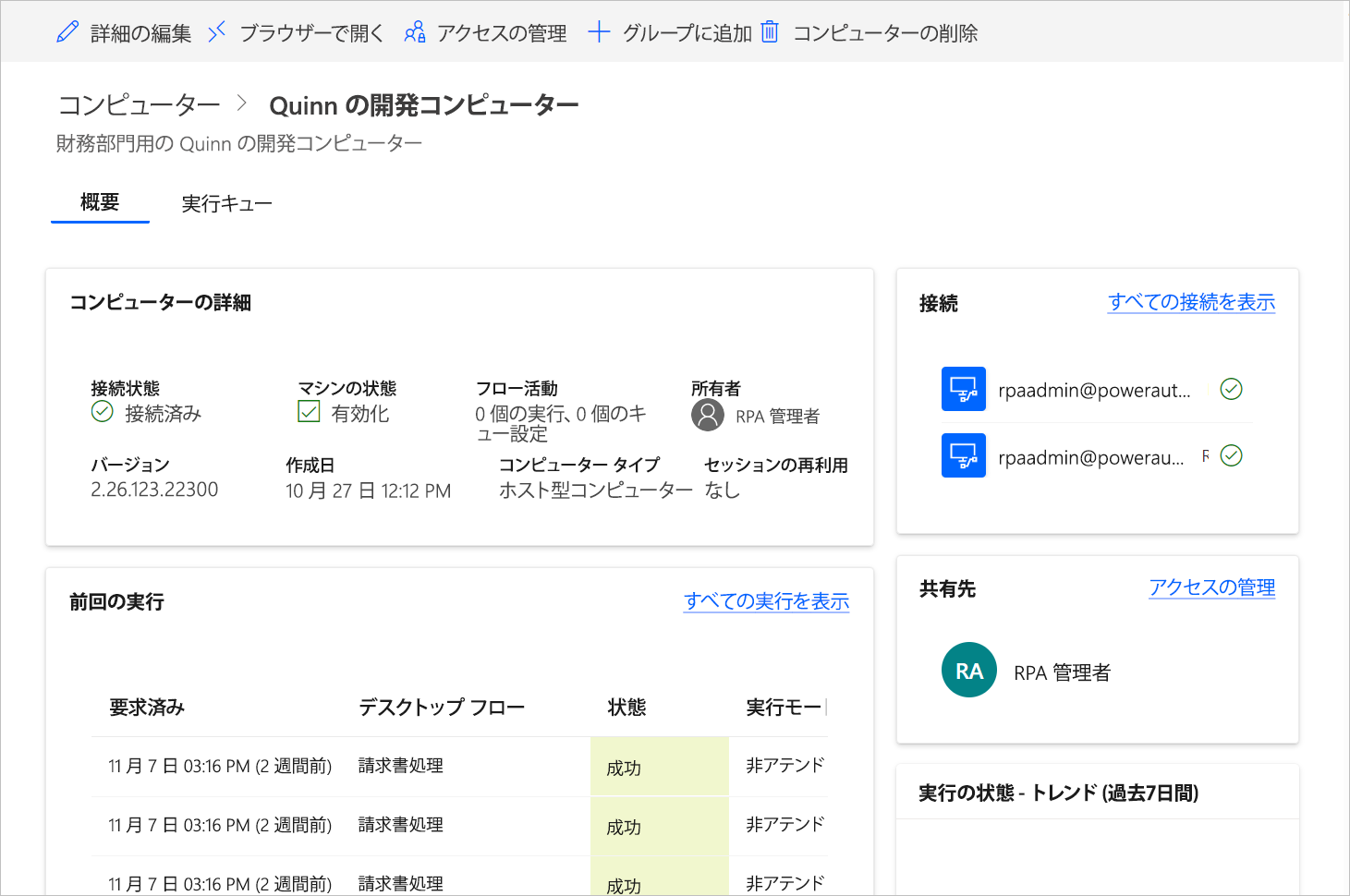
Task: Switch to the 実行キュー tab
Action: point(226,203)
